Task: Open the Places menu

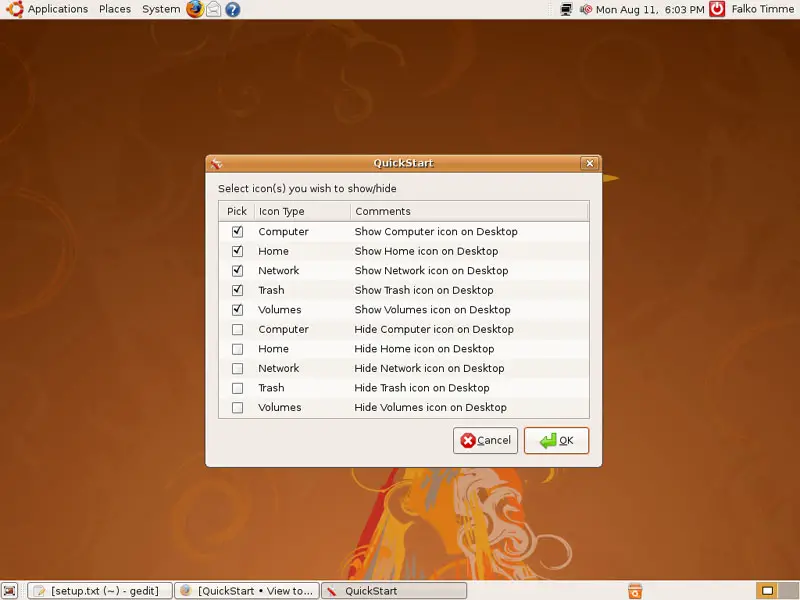Action: tap(115, 9)
